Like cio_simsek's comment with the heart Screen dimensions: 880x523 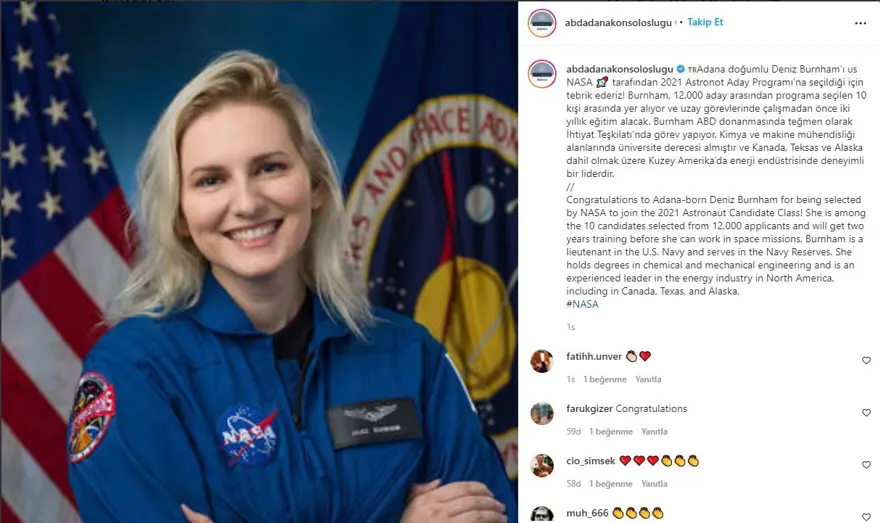tap(866, 465)
